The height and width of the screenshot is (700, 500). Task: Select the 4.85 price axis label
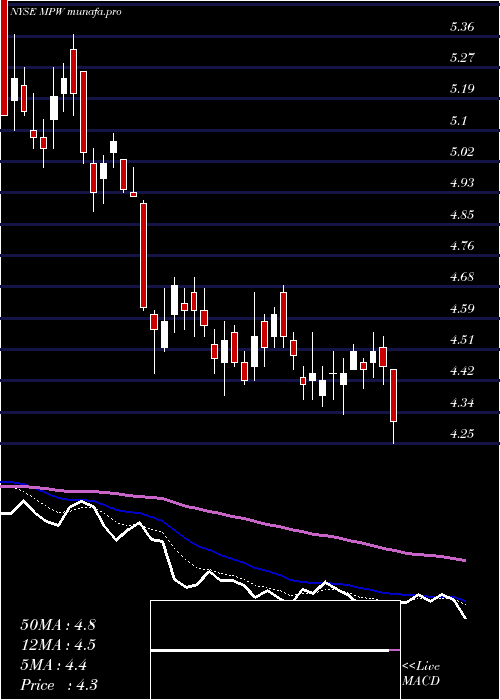[462, 215]
